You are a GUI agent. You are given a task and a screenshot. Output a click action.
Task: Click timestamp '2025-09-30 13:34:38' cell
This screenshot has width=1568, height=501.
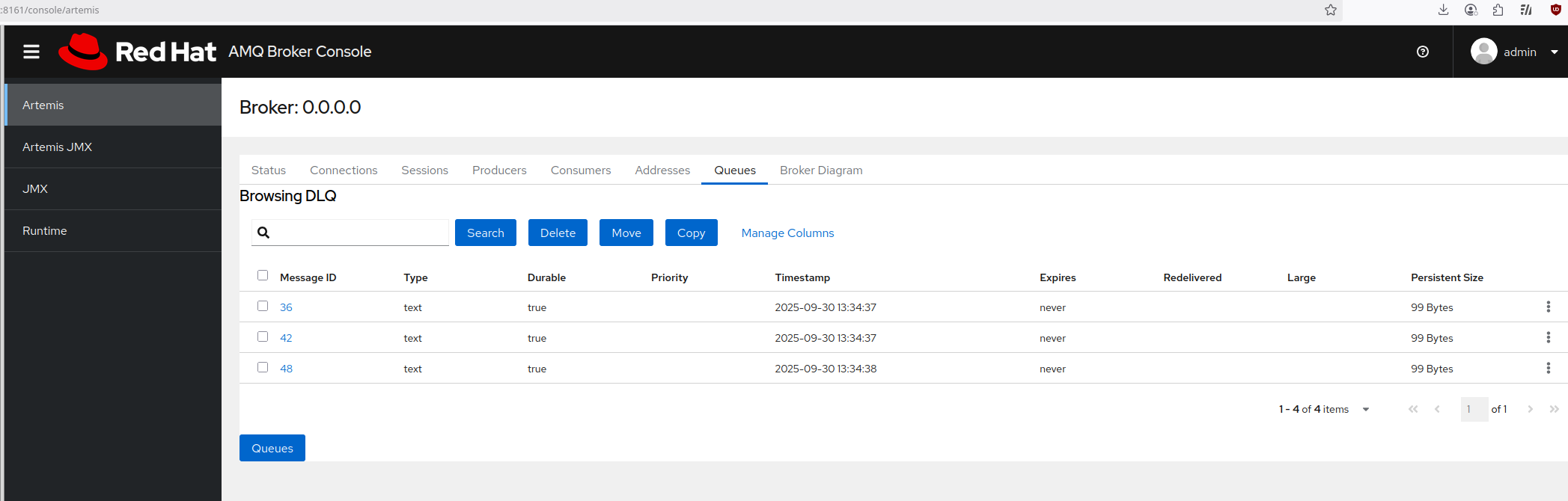(x=826, y=369)
